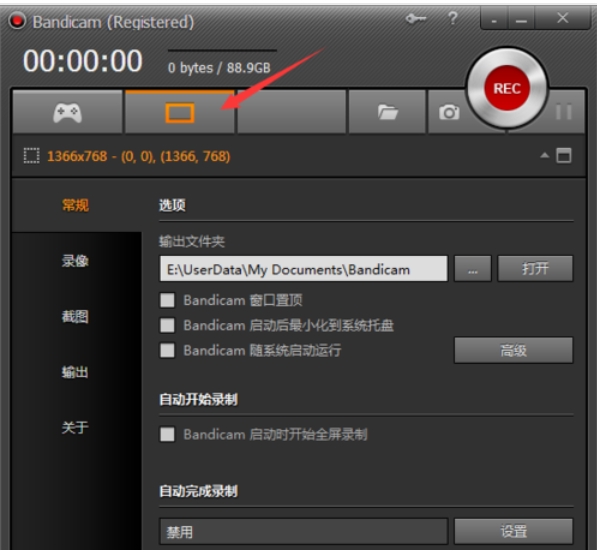Click the full-window icon next to resolution
597x553 pixels.
(564, 155)
